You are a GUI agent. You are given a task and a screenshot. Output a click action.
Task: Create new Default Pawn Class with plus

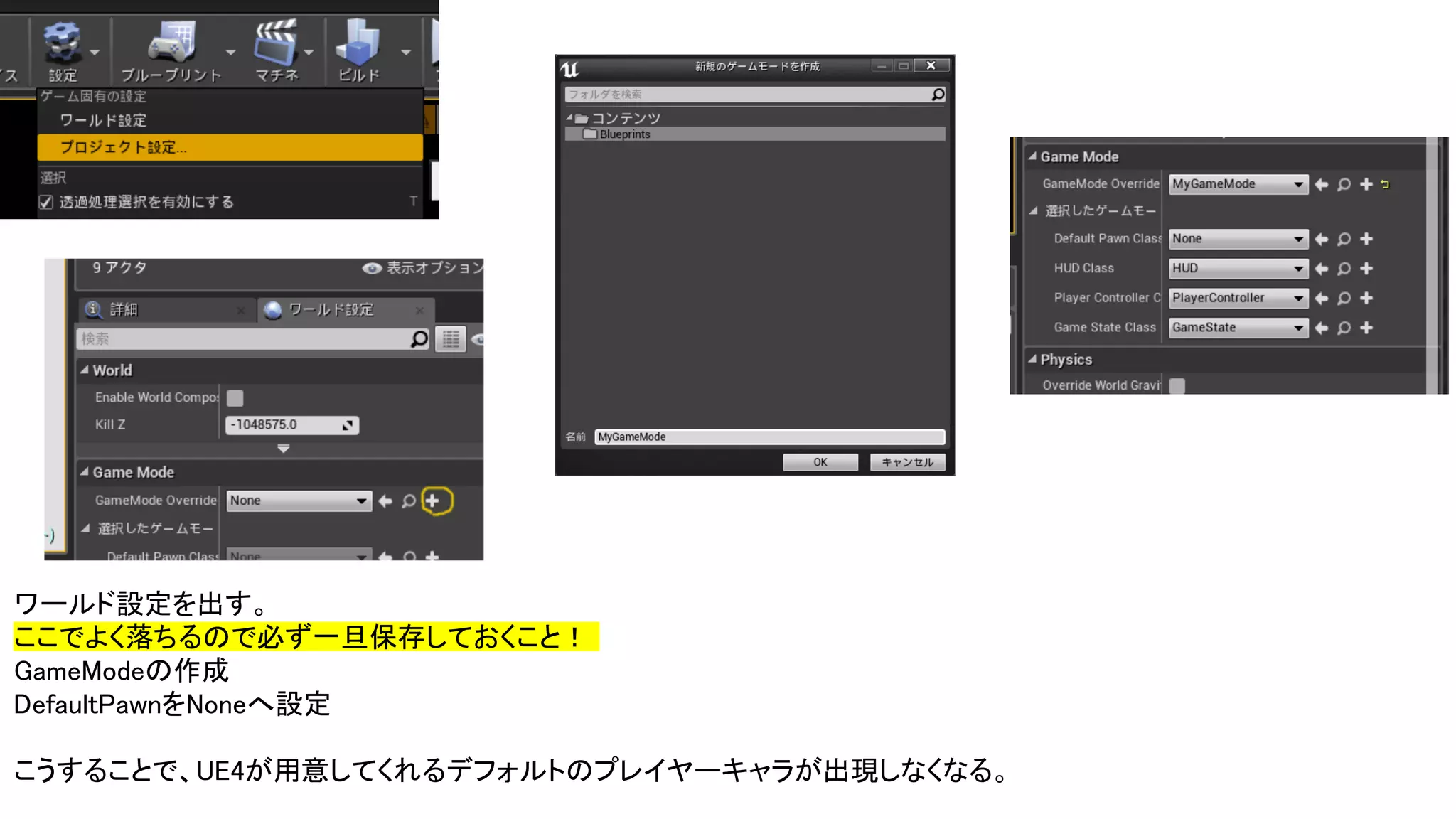point(1366,240)
